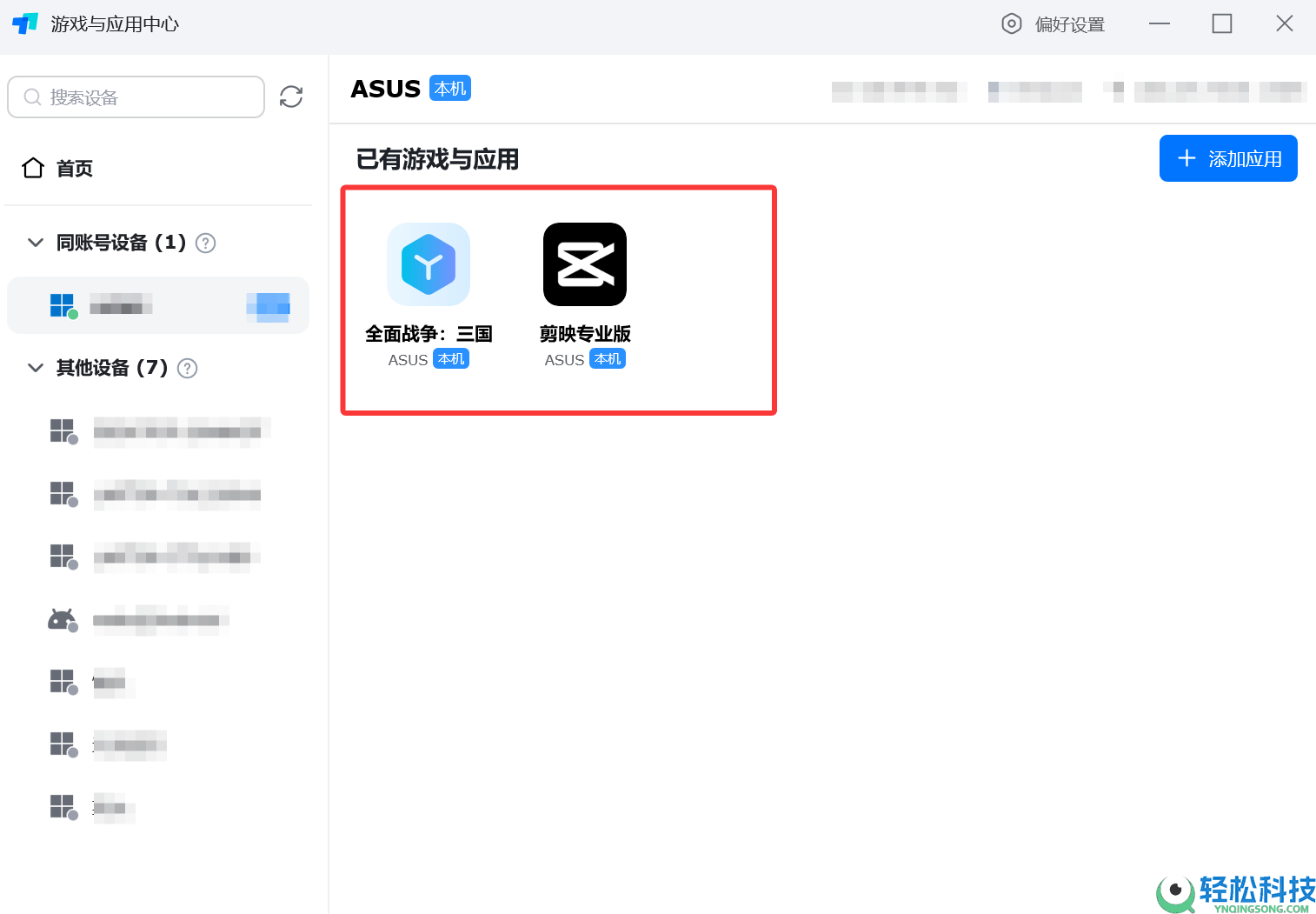
Task: Click the 全面战争：三国 title text
Action: tap(429, 334)
